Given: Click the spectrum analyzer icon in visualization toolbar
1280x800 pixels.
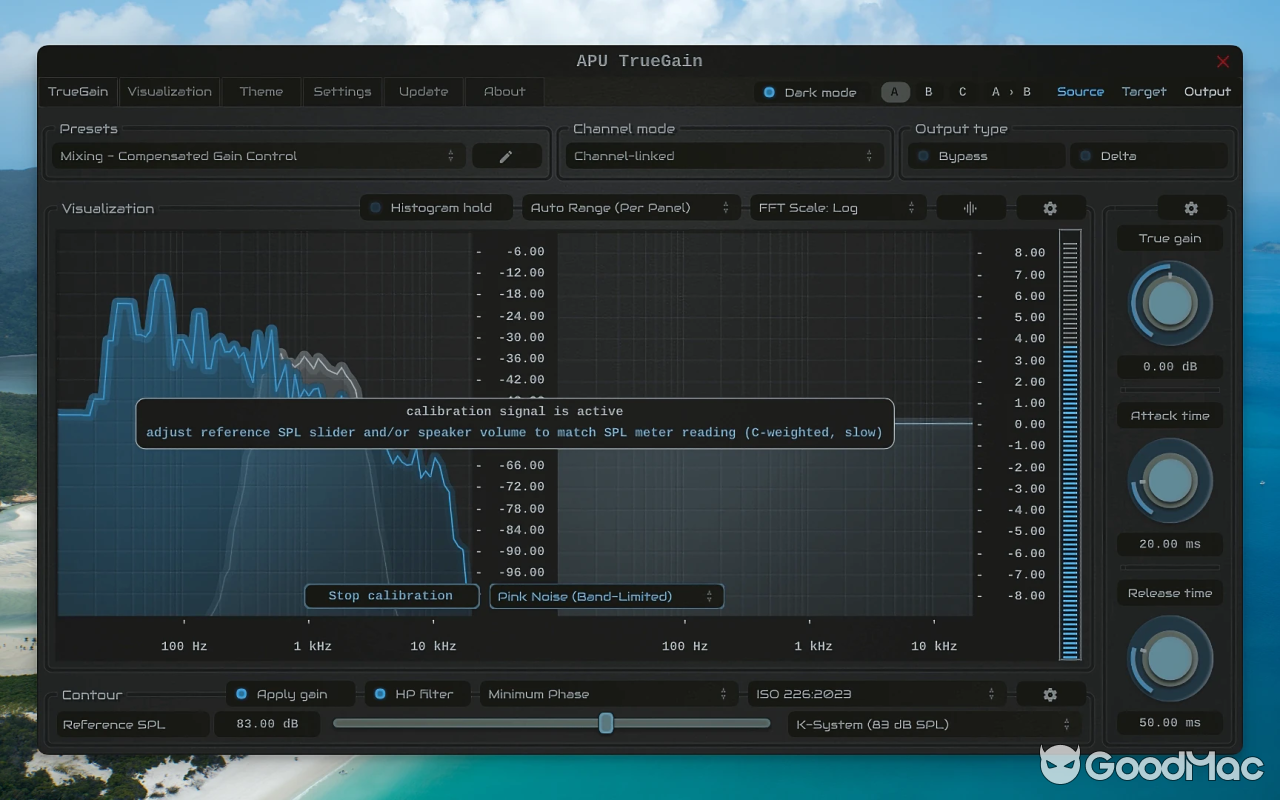Looking at the screenshot, I should click(969, 207).
